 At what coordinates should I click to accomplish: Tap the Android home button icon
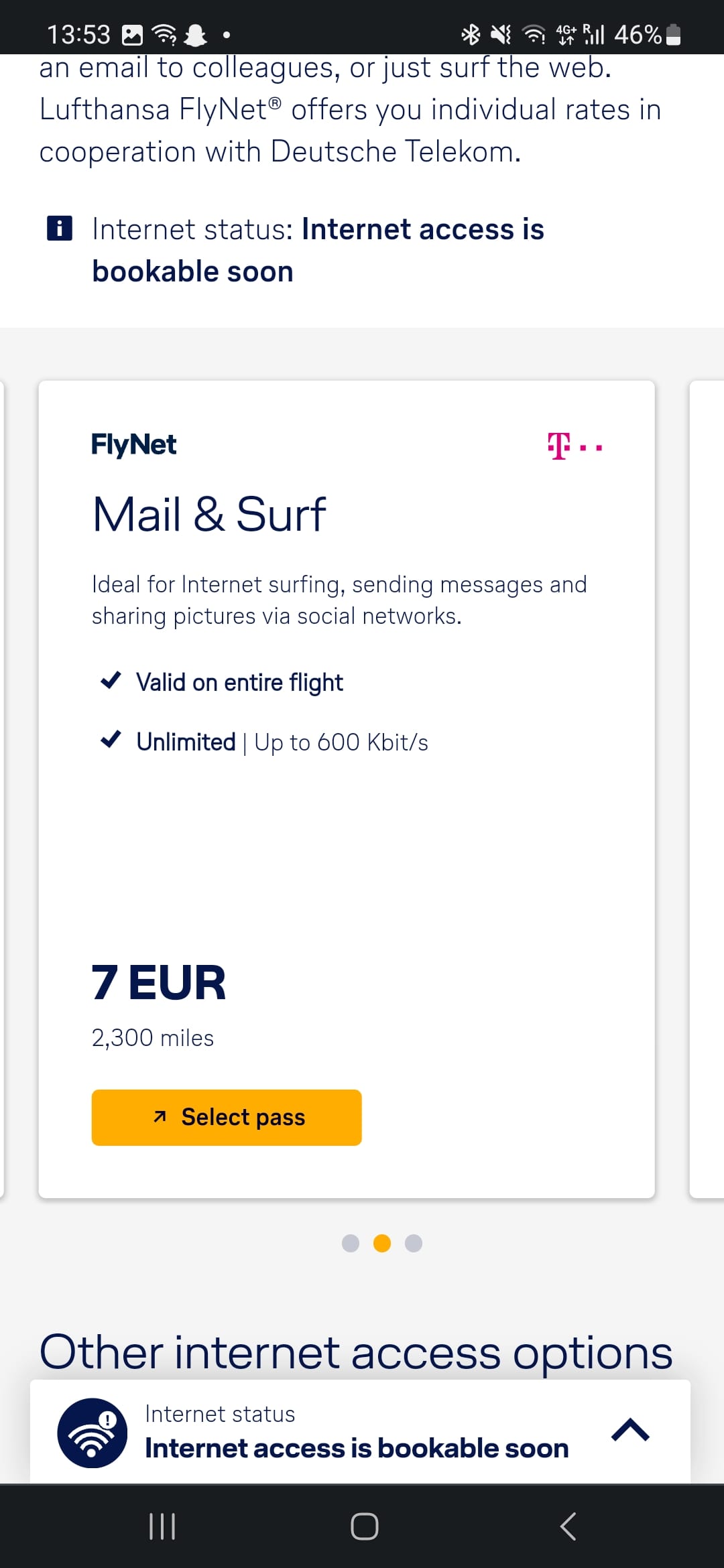364,1526
